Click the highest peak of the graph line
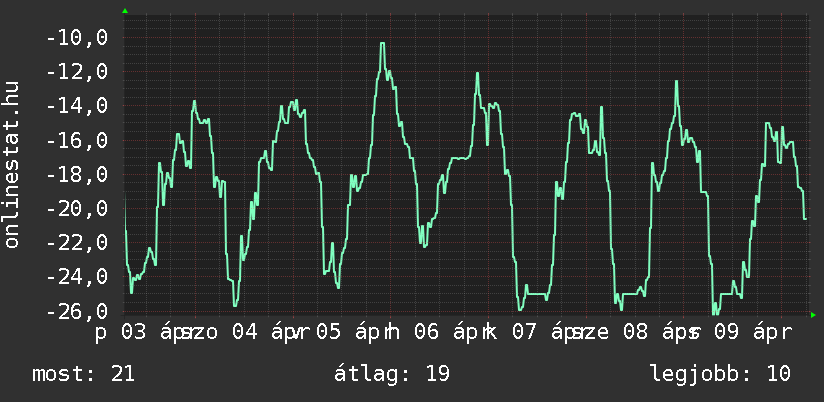This screenshot has height=402, width=824. (382, 43)
